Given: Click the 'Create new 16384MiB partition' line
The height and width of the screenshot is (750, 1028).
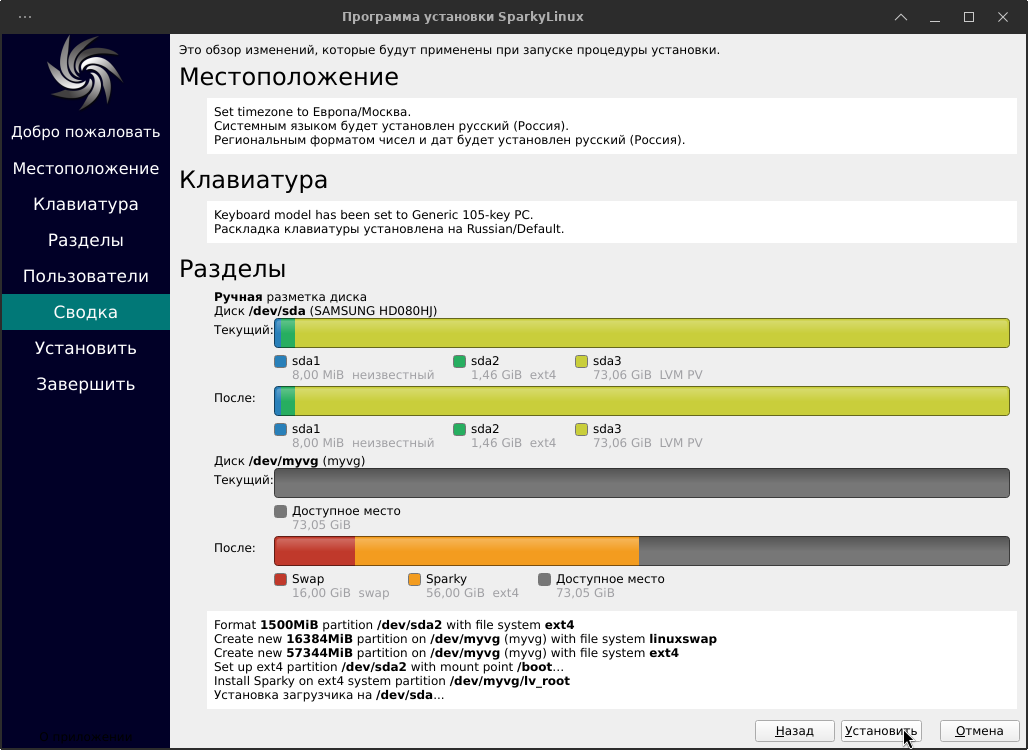Looking at the screenshot, I should pyautogui.click(x=465, y=639).
